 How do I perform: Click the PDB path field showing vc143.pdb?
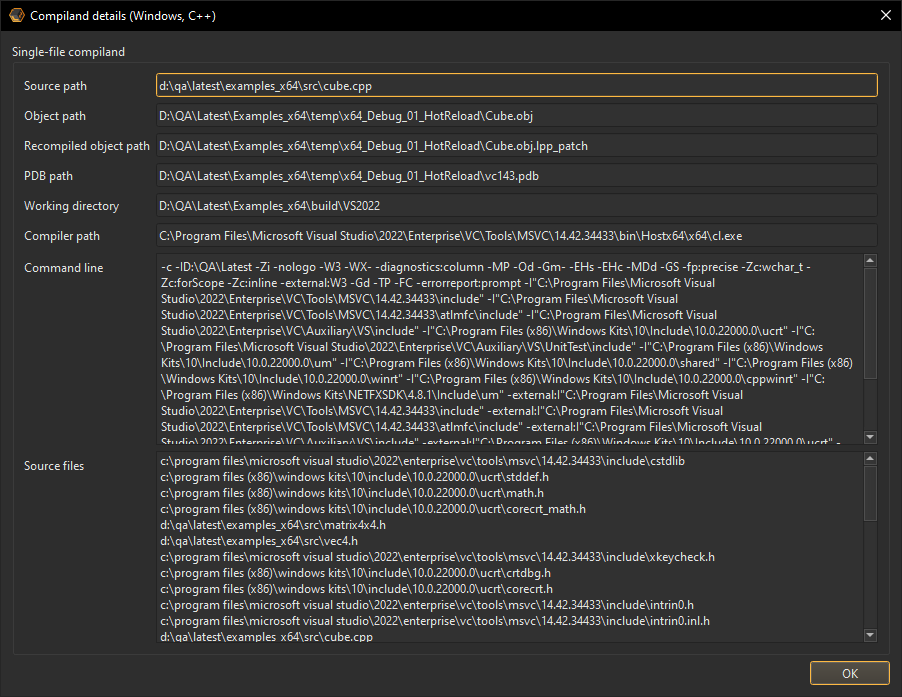[x=516, y=176]
